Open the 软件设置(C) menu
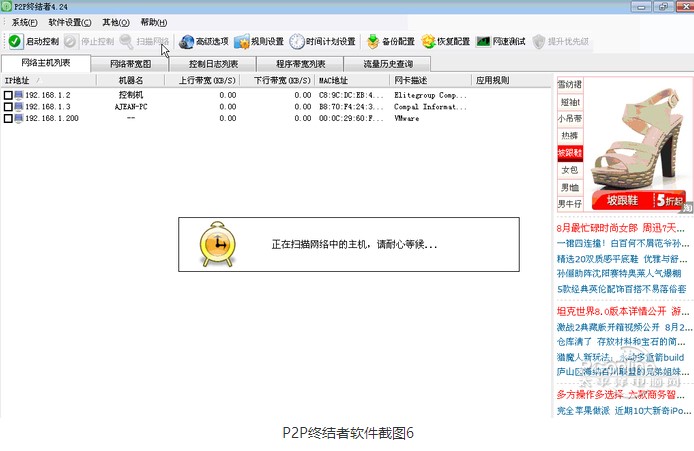694x451 pixels. pyautogui.click(x=69, y=22)
